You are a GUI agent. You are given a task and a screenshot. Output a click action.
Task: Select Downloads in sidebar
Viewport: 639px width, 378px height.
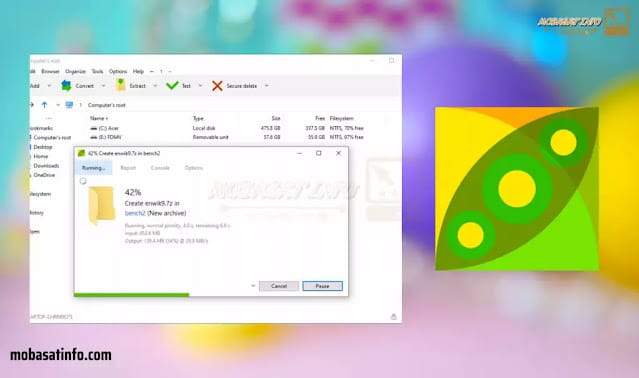(x=46, y=166)
